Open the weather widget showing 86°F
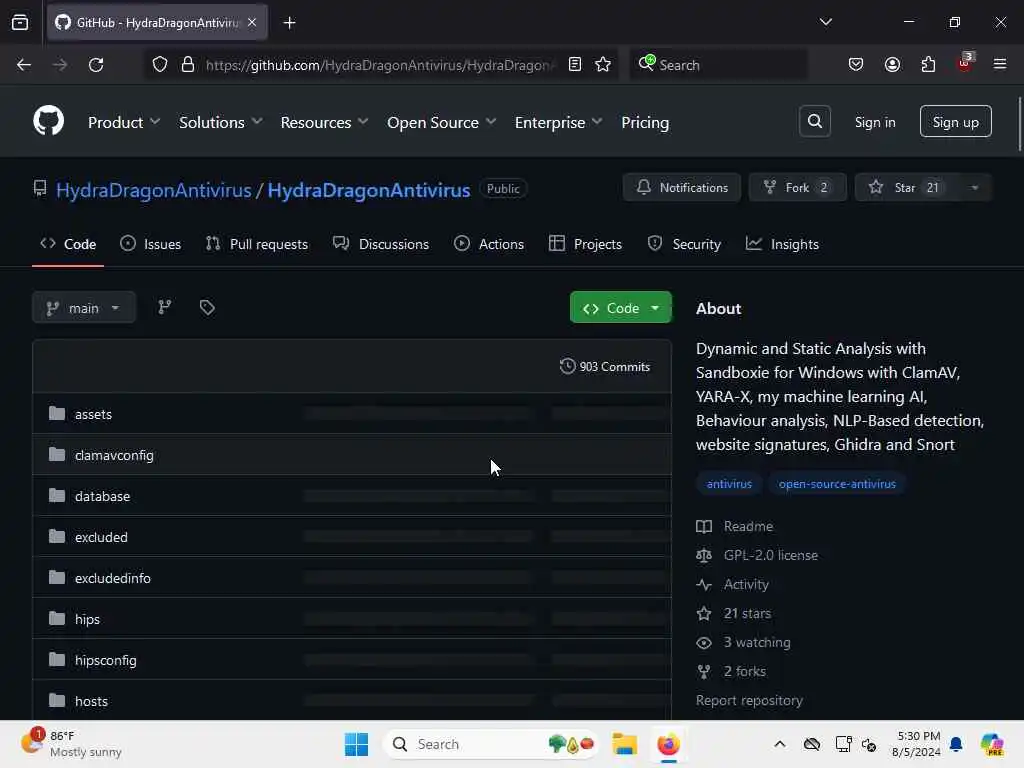Screen dimensions: 1024x768 (x=72, y=744)
